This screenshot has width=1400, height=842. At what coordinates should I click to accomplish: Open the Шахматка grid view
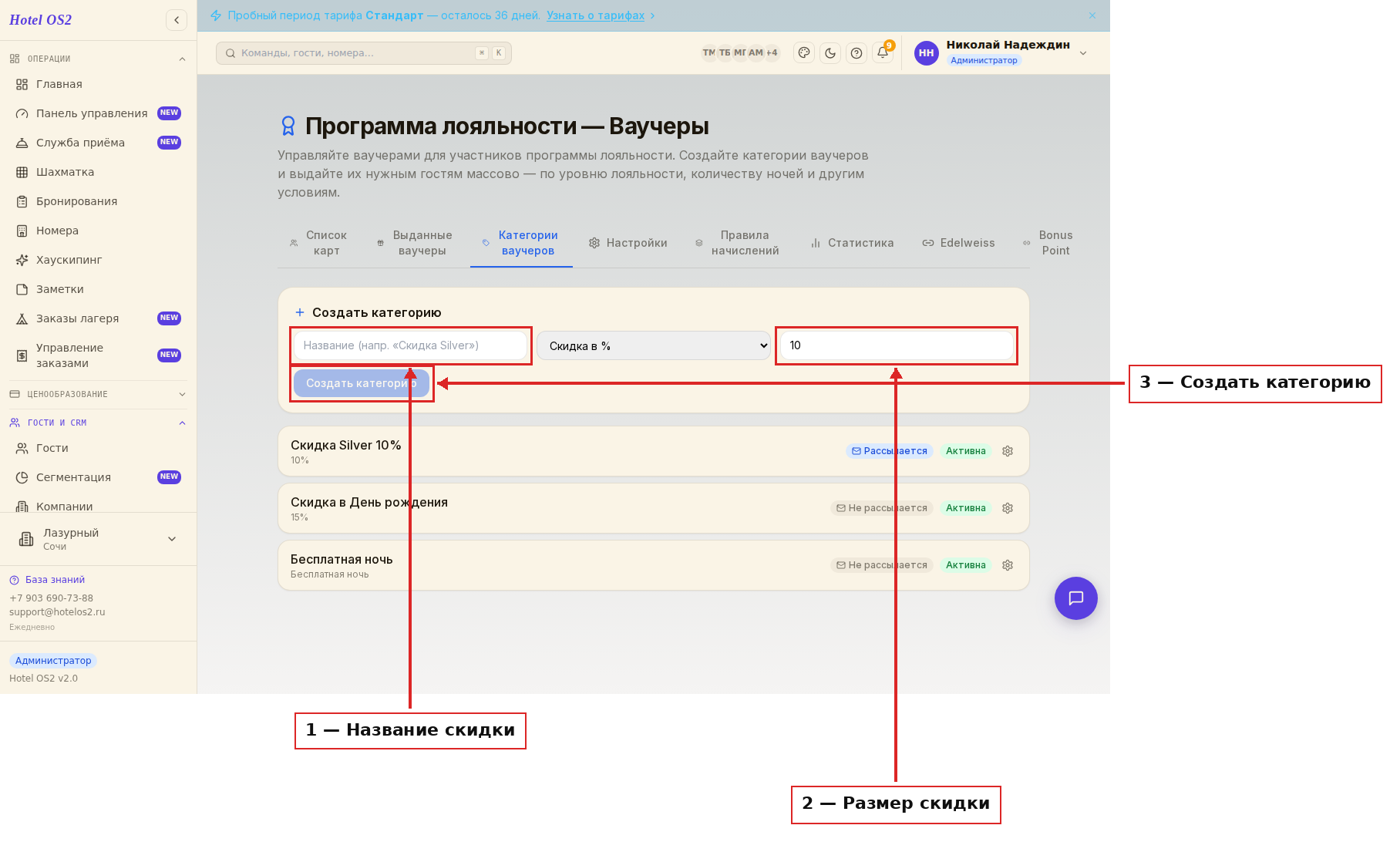tap(98, 172)
